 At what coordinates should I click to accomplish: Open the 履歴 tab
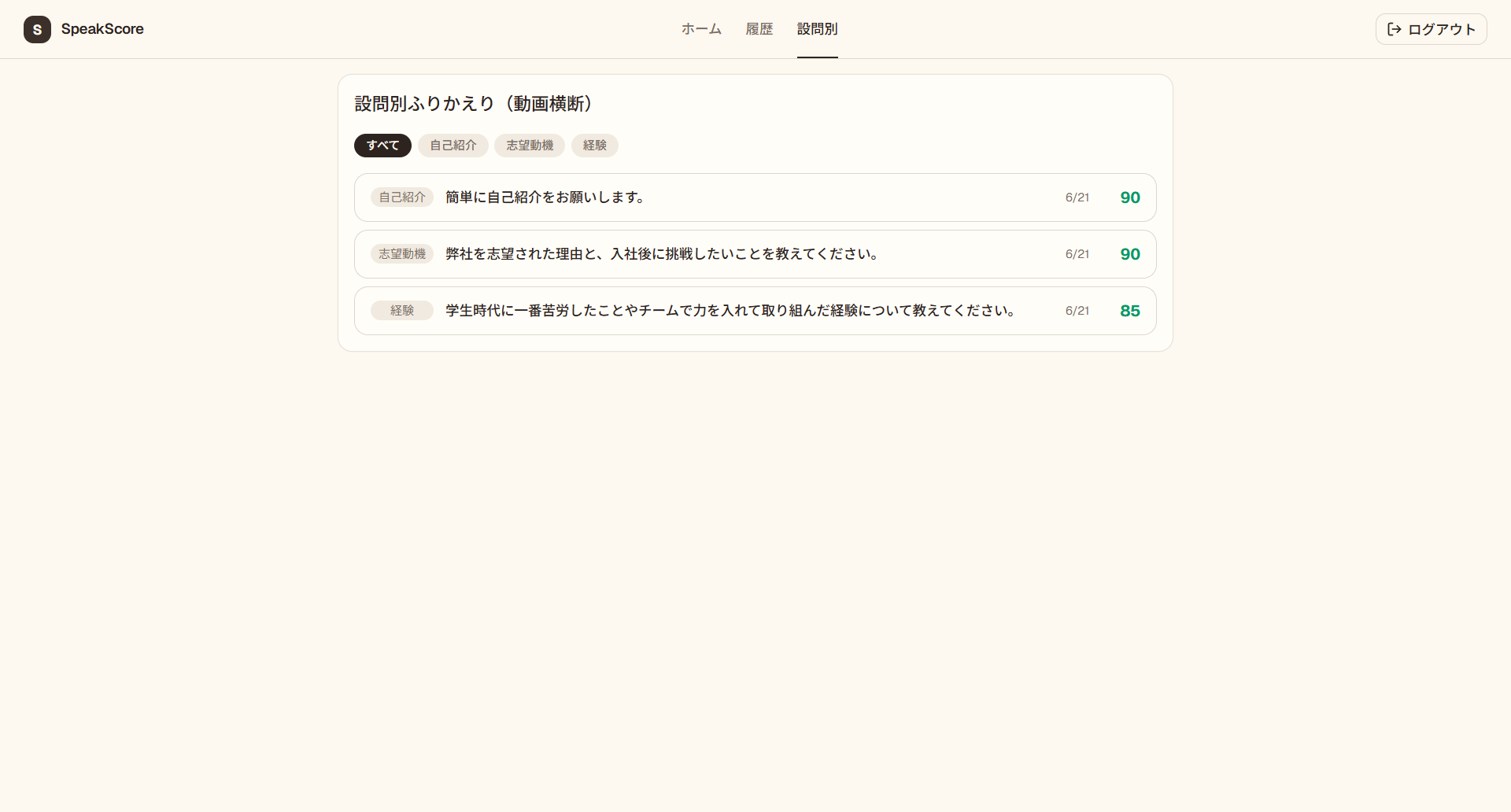click(759, 29)
